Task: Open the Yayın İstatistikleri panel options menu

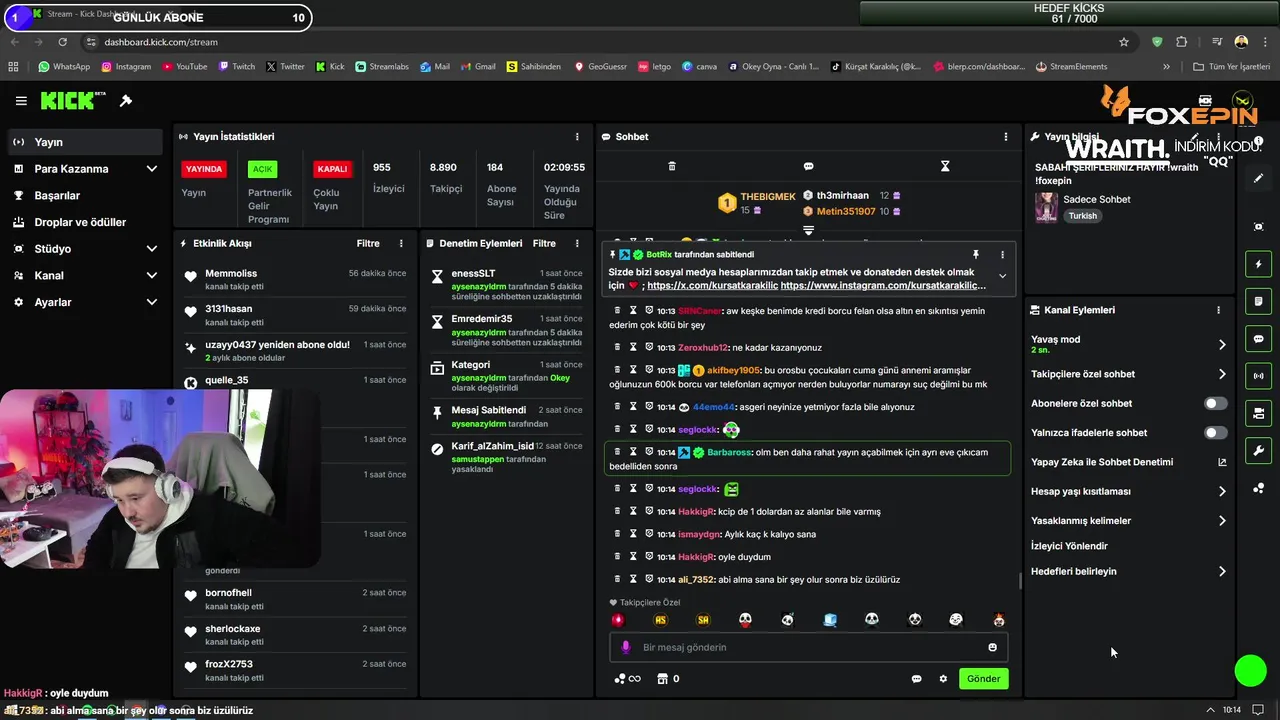Action: 577,137
